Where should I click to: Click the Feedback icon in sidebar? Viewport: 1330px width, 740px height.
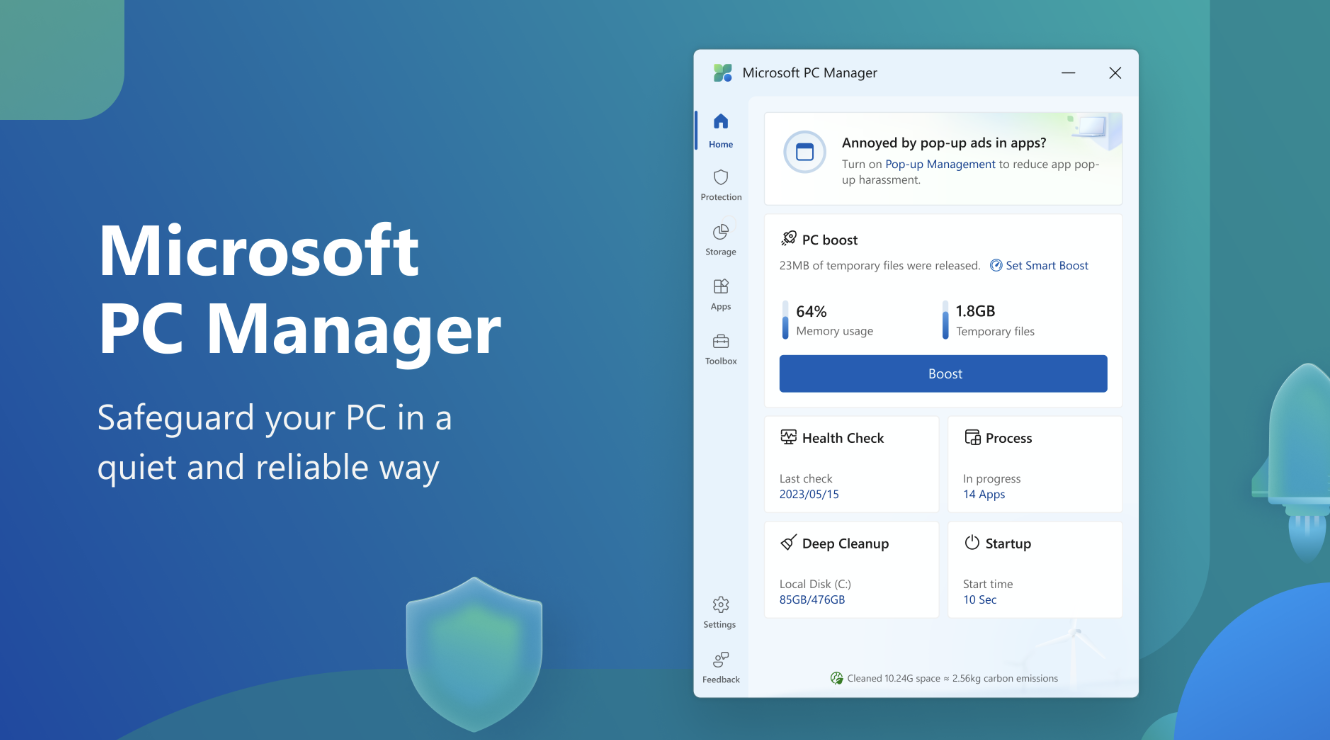720,661
